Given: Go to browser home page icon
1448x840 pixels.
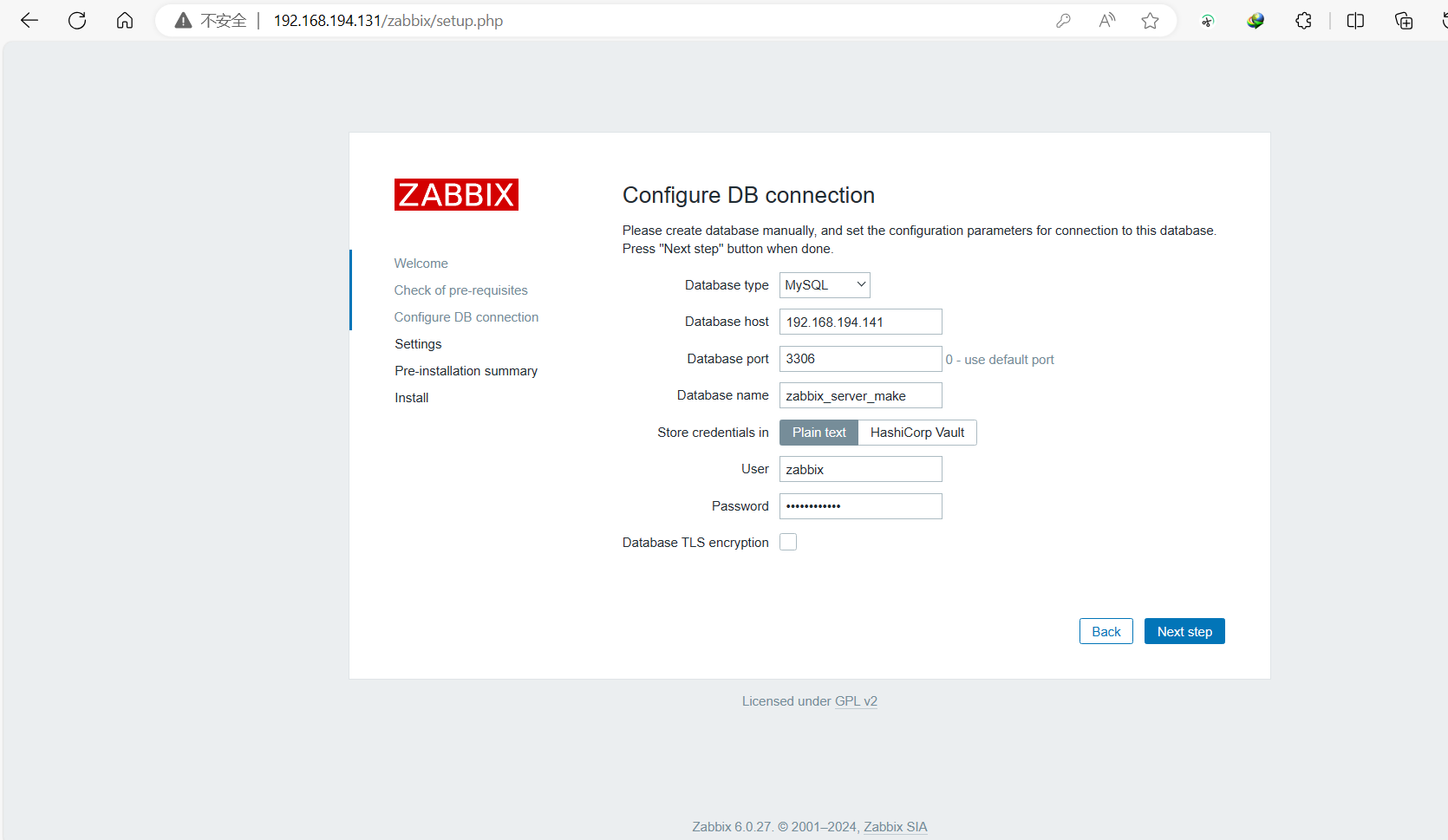Looking at the screenshot, I should (125, 21).
